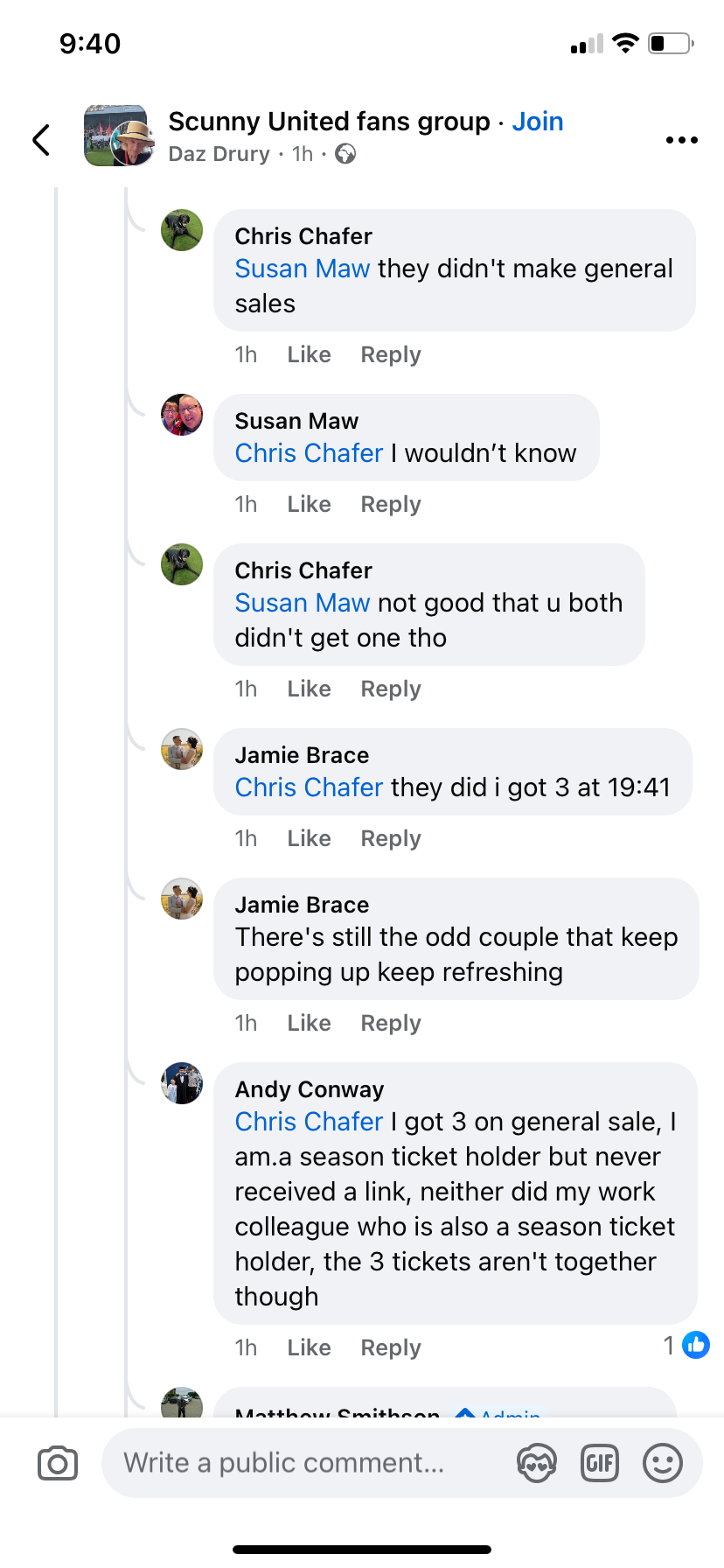Tap the public globe privacy icon
Screen dimensions: 724x1568
[x=345, y=154]
